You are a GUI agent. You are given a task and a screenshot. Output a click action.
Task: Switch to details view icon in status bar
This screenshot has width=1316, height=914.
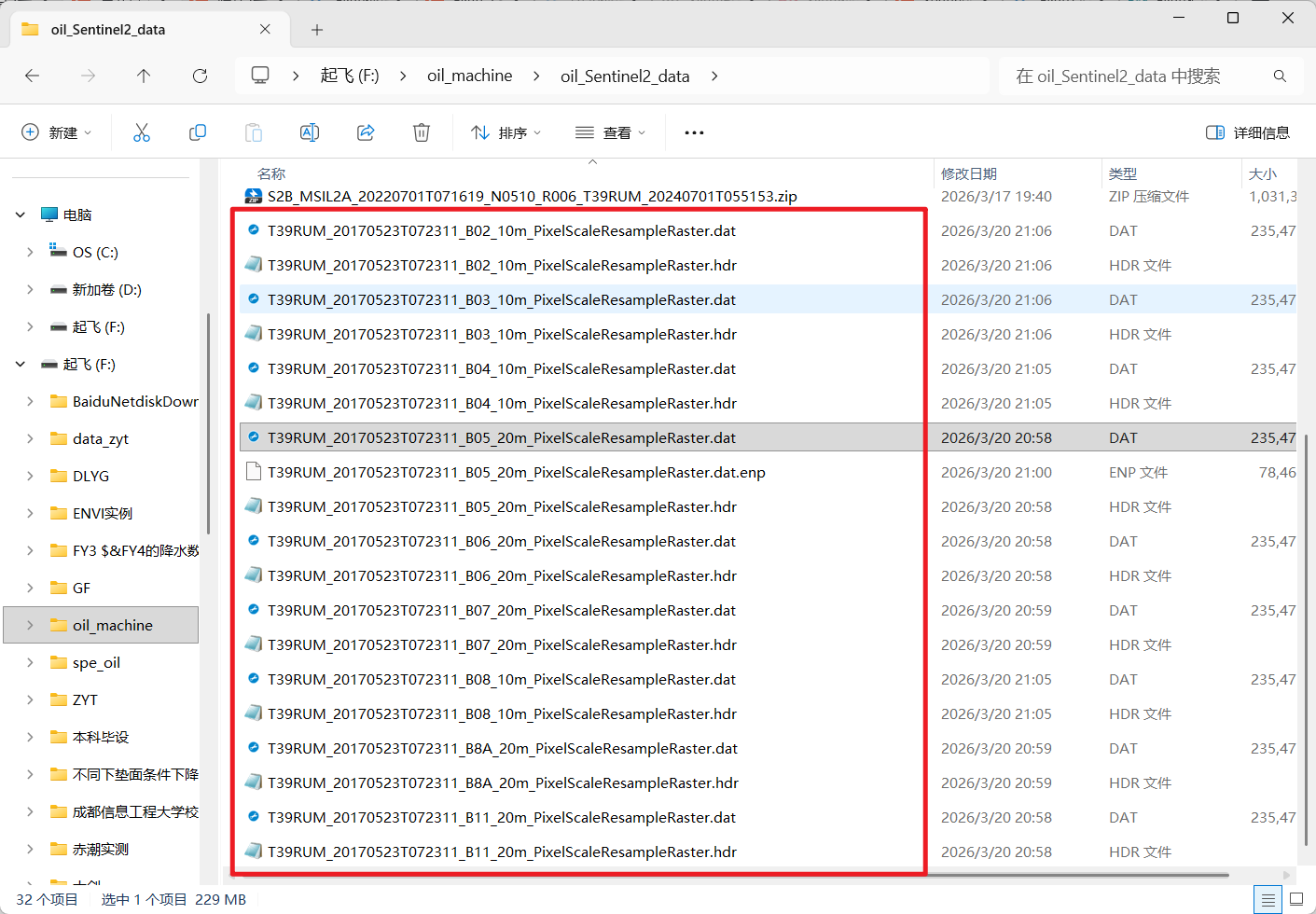point(1268,900)
